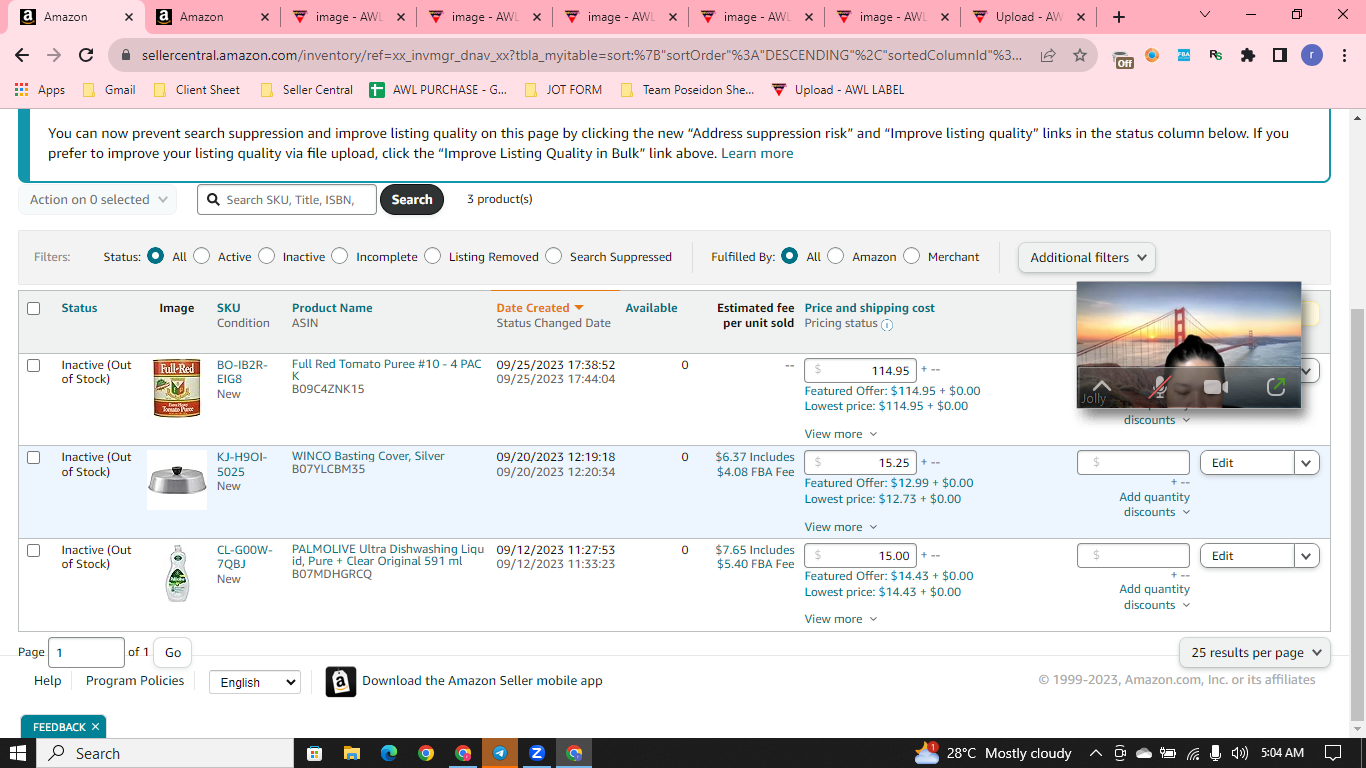Sort by the Date Created column
Screen dimensions: 1366x768
pyautogui.click(x=540, y=308)
